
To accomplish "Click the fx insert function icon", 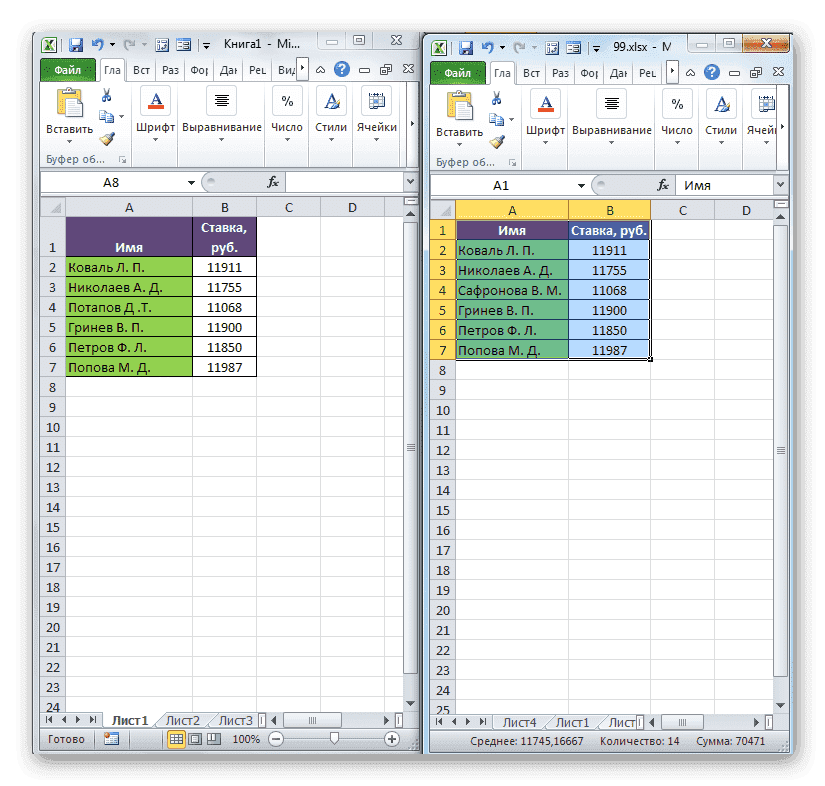I will [x=272, y=182].
